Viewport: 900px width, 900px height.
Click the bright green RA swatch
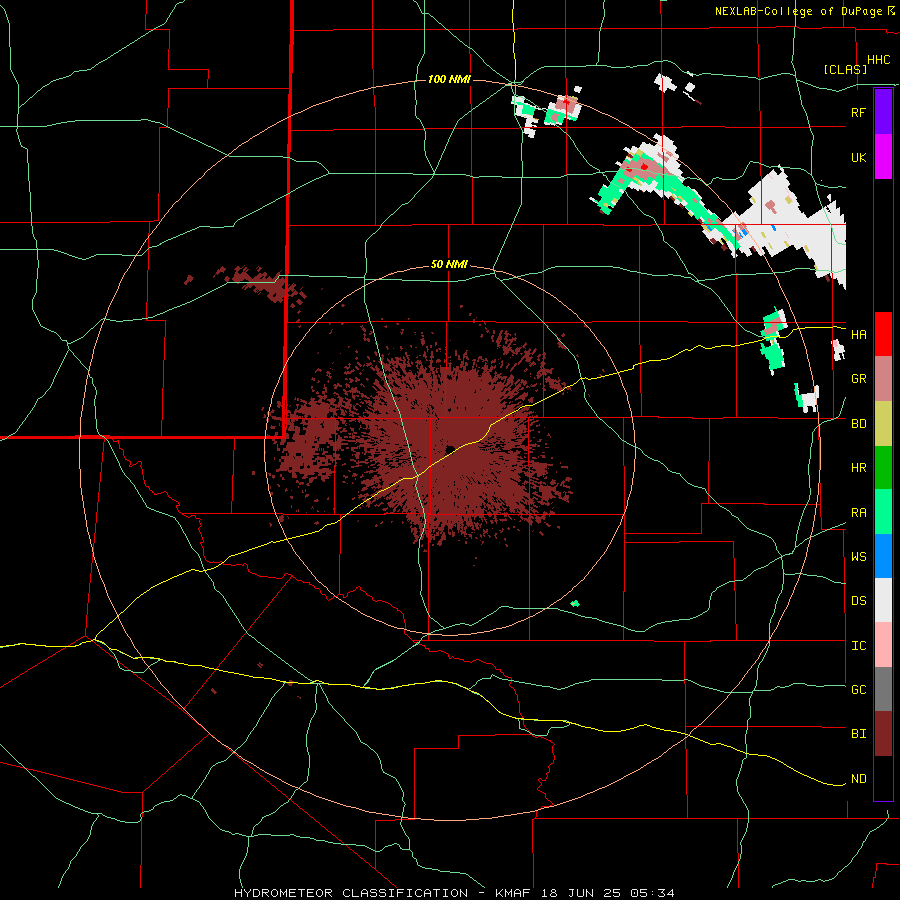click(x=883, y=512)
